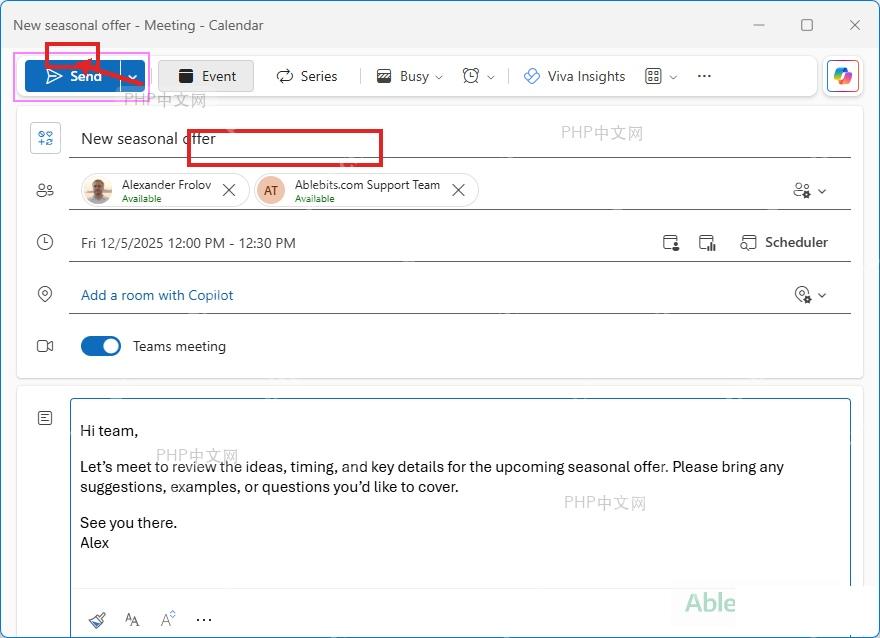Make the meeting a recurring Series
Screen dimensions: 880x638
[x=307, y=76]
